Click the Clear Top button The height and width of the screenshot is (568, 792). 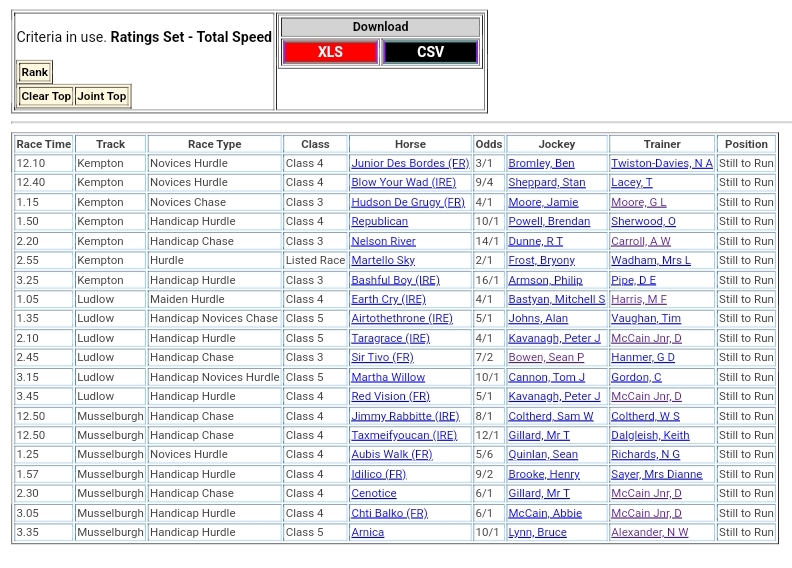pyautogui.click(x=46, y=96)
